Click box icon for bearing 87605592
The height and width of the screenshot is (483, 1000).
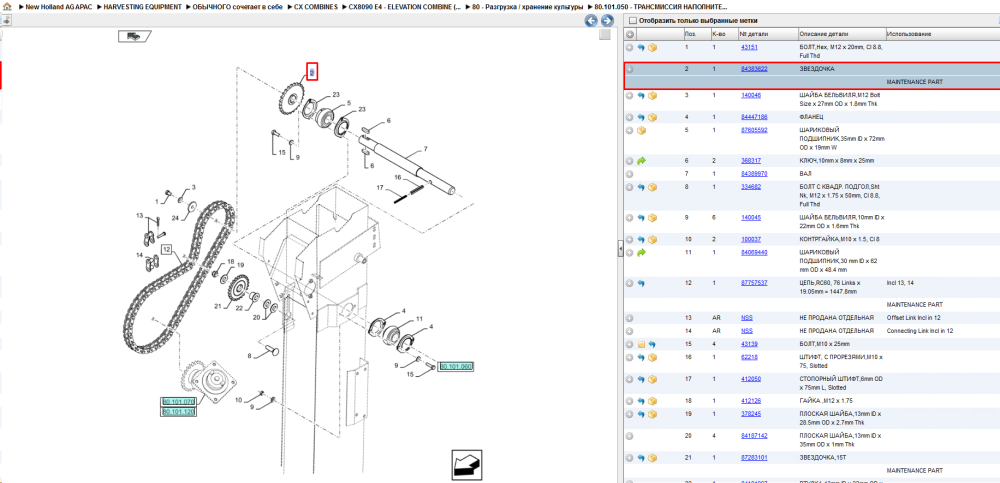[641, 130]
